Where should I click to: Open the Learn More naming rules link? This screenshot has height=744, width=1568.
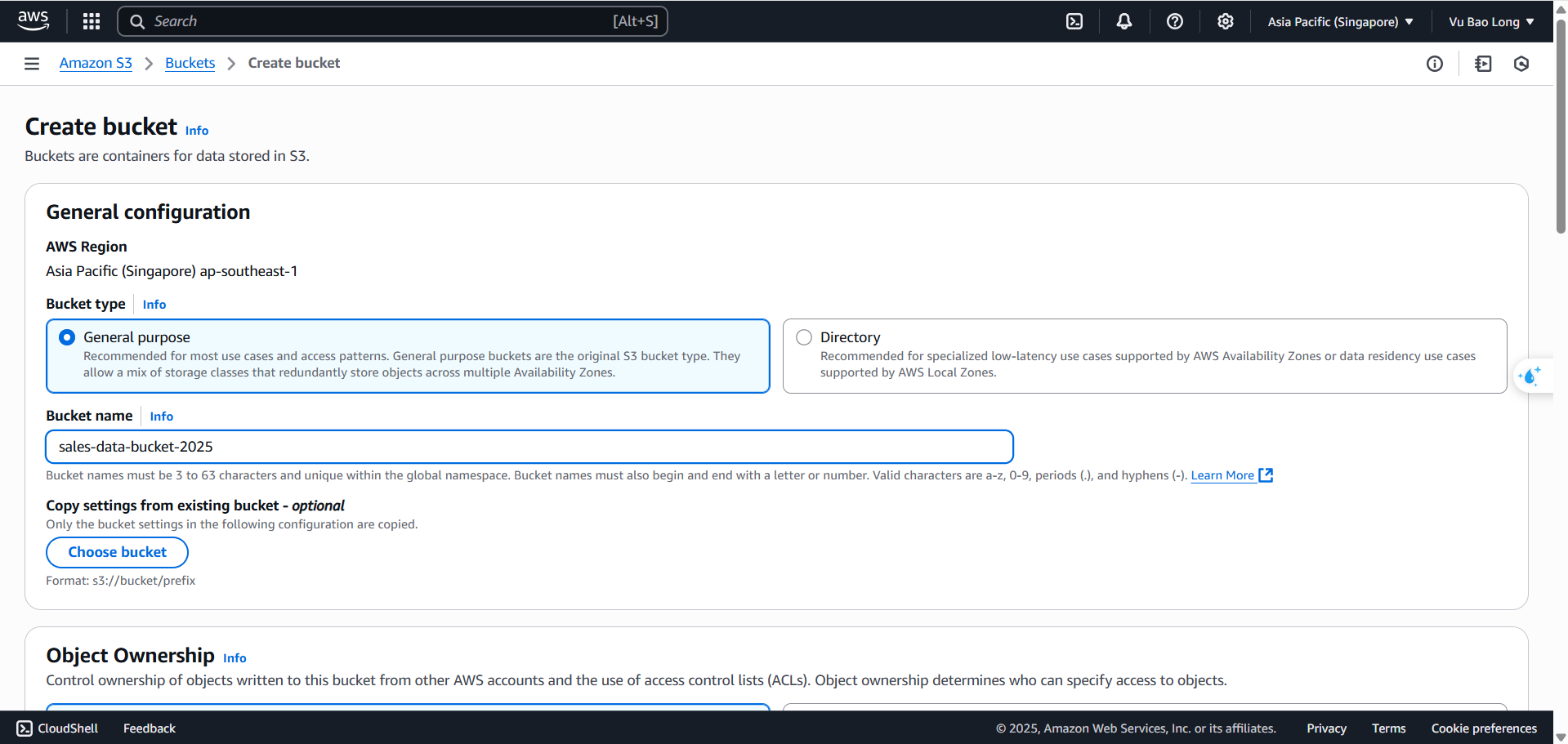(x=1222, y=475)
